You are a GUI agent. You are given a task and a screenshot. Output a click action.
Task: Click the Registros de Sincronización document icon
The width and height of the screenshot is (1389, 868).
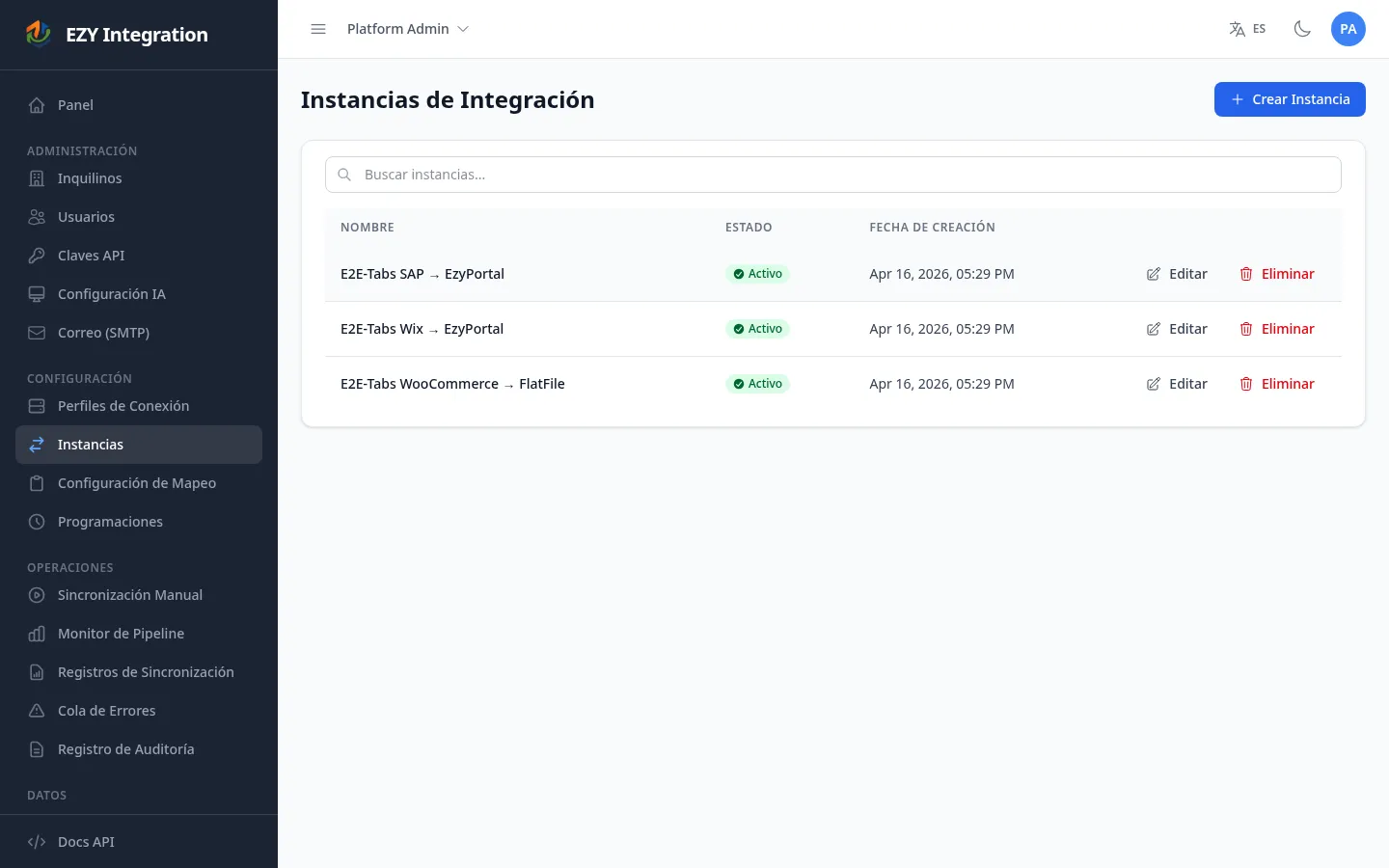[x=37, y=672]
